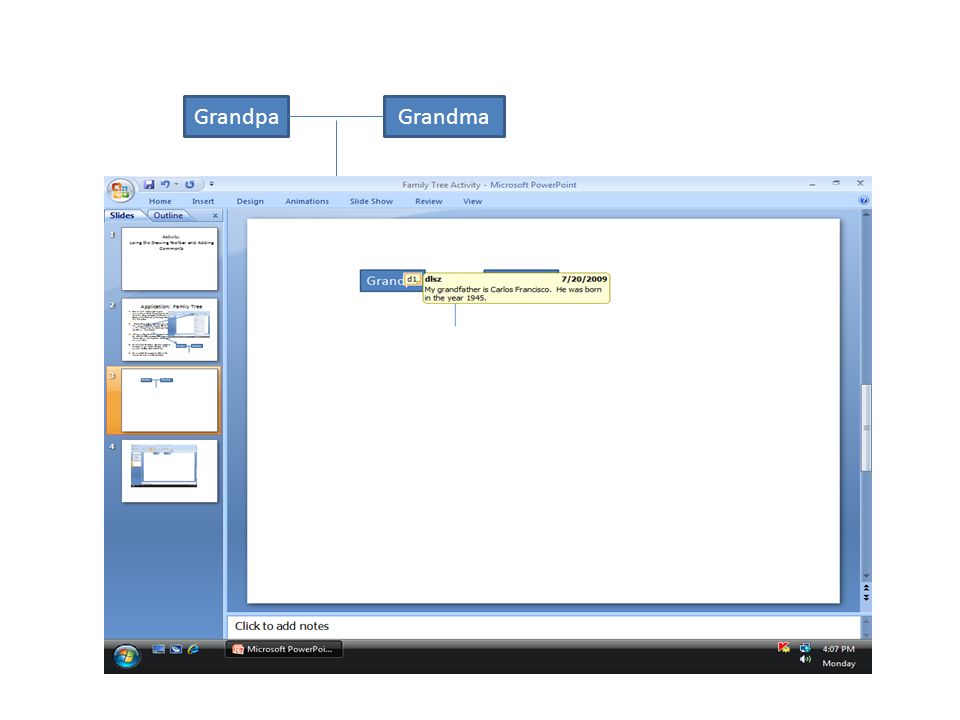Screen dimensions: 960x720
Task: Open the View ribbon tab
Action: 472,201
